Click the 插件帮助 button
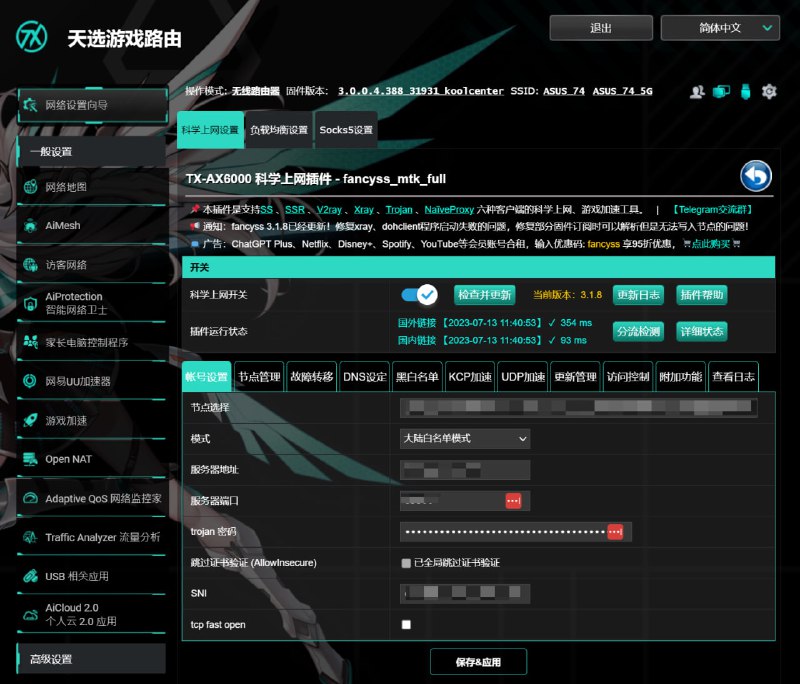 (x=702, y=295)
